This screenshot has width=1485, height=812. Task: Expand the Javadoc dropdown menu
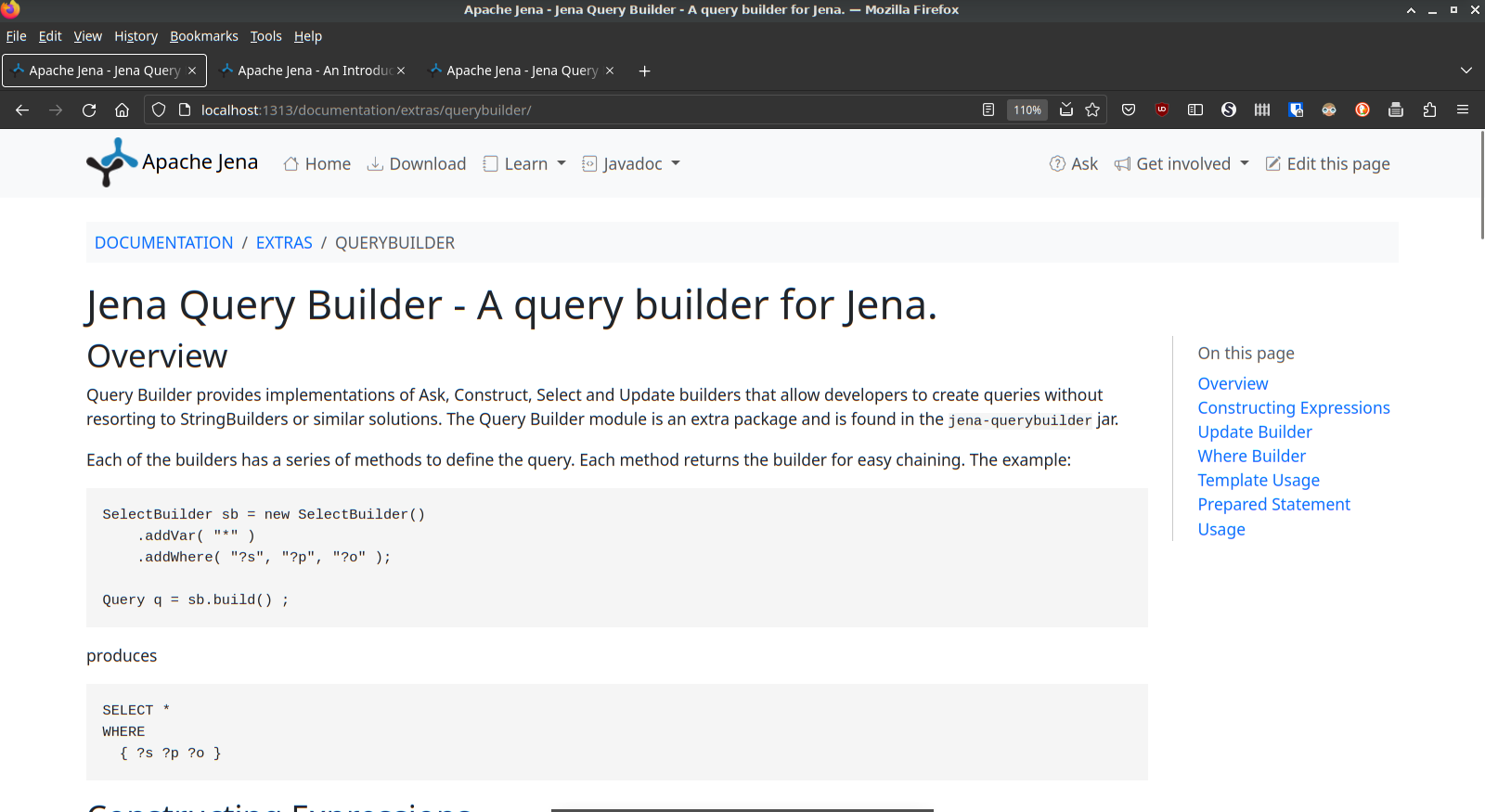(x=631, y=163)
